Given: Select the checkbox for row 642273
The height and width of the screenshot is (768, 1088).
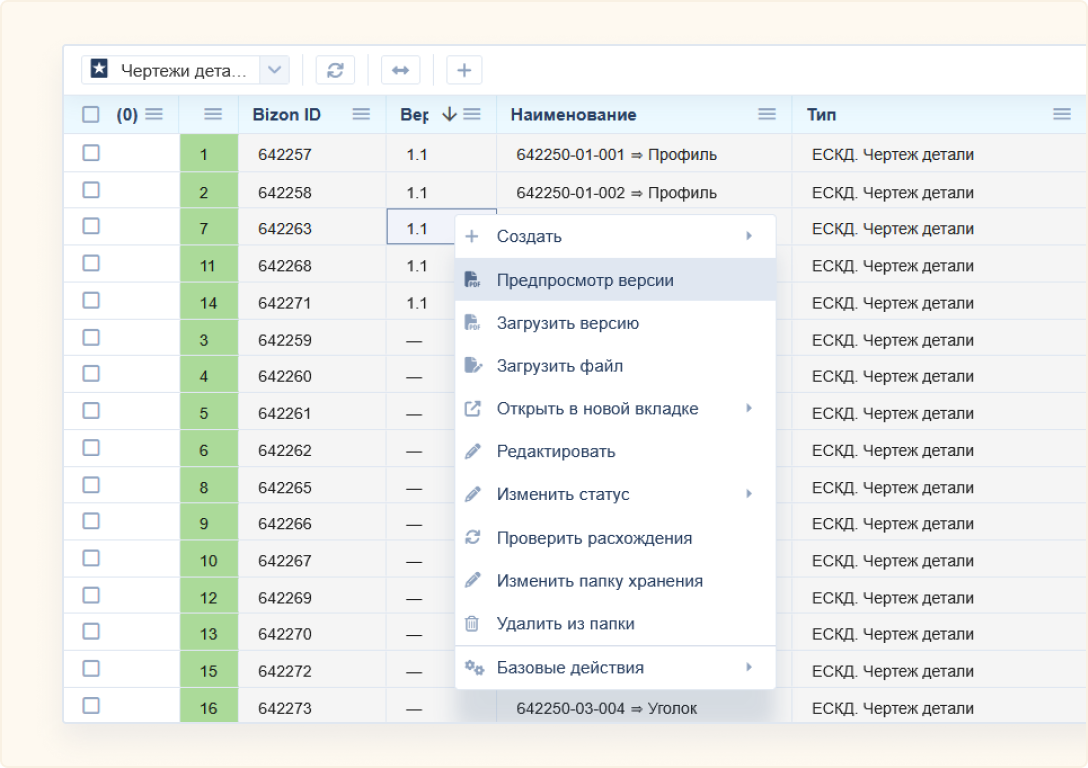Looking at the screenshot, I should click(91, 706).
